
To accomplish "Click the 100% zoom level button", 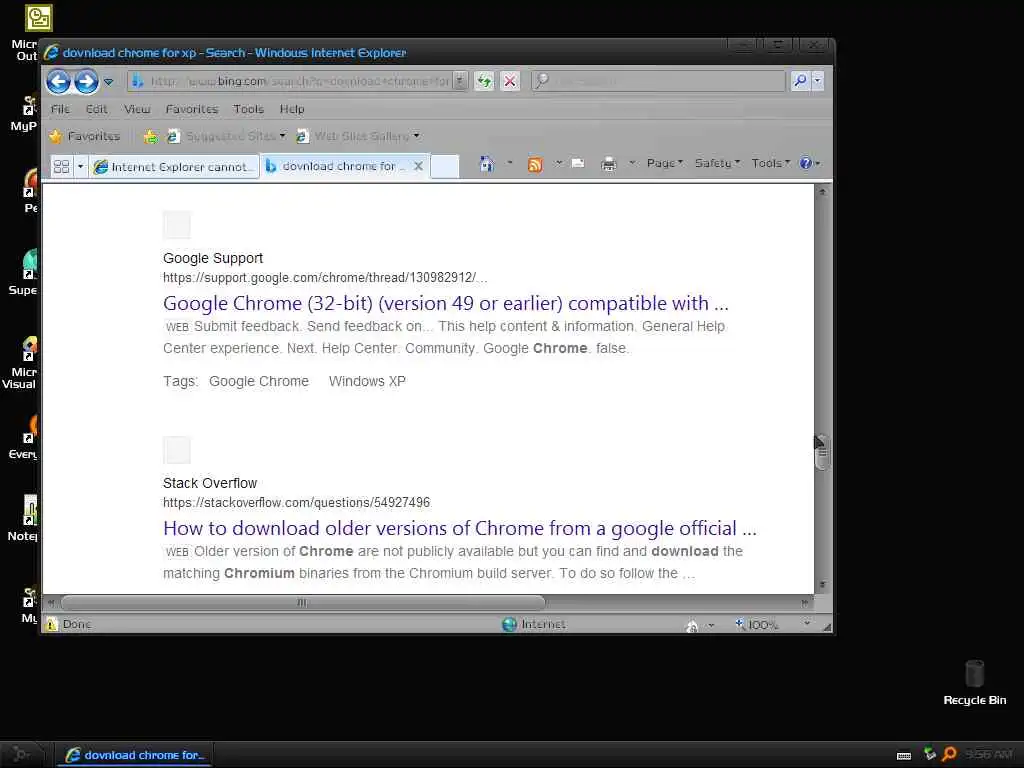I will (x=757, y=624).
